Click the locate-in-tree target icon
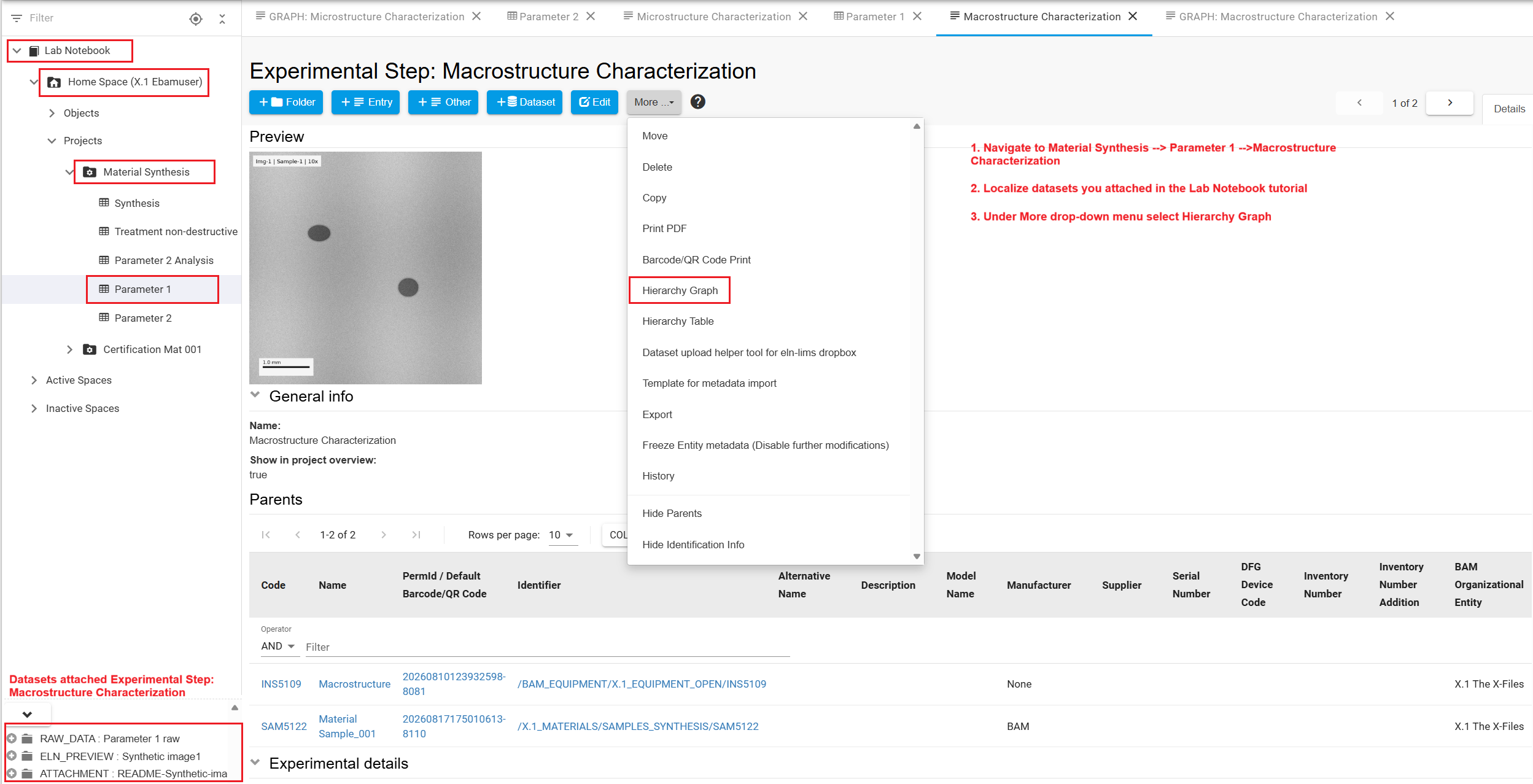The height and width of the screenshot is (784, 1533). coord(195,18)
